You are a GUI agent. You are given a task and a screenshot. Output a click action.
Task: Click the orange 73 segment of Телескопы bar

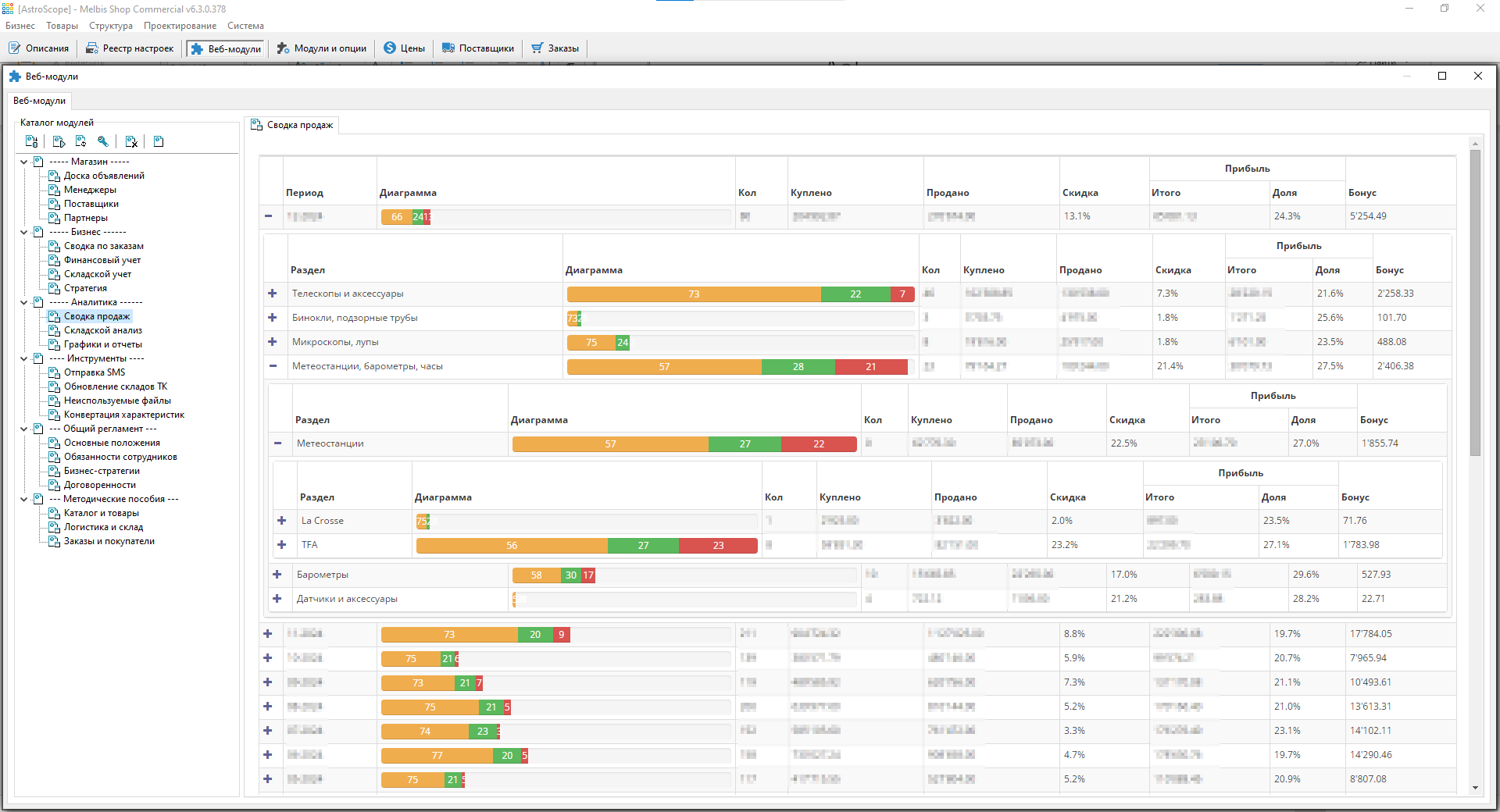click(x=694, y=294)
